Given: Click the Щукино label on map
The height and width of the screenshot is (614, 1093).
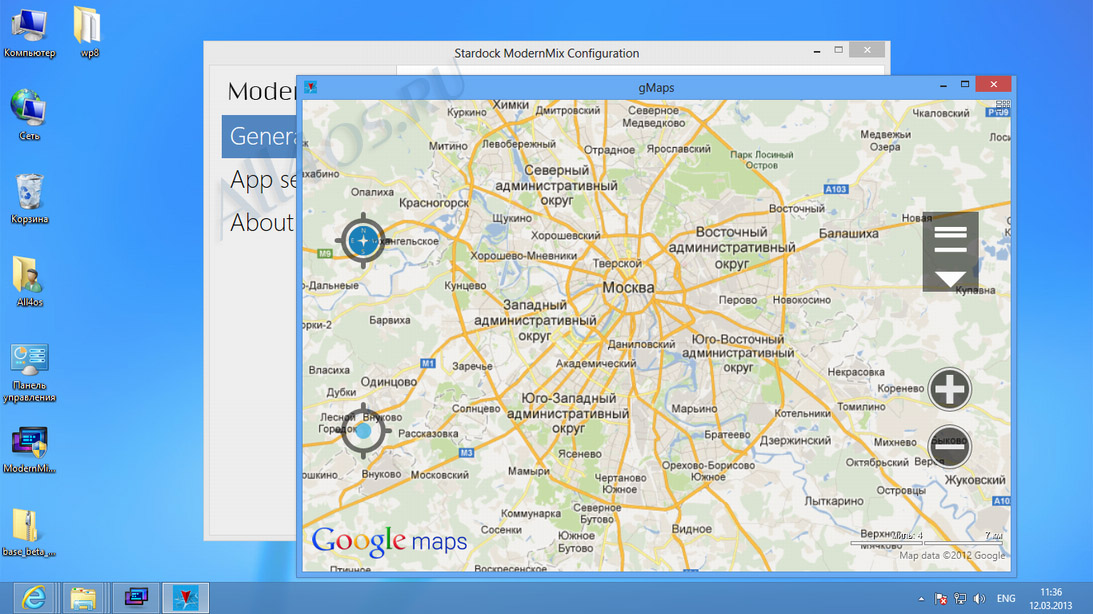Looking at the screenshot, I should click(512, 218).
